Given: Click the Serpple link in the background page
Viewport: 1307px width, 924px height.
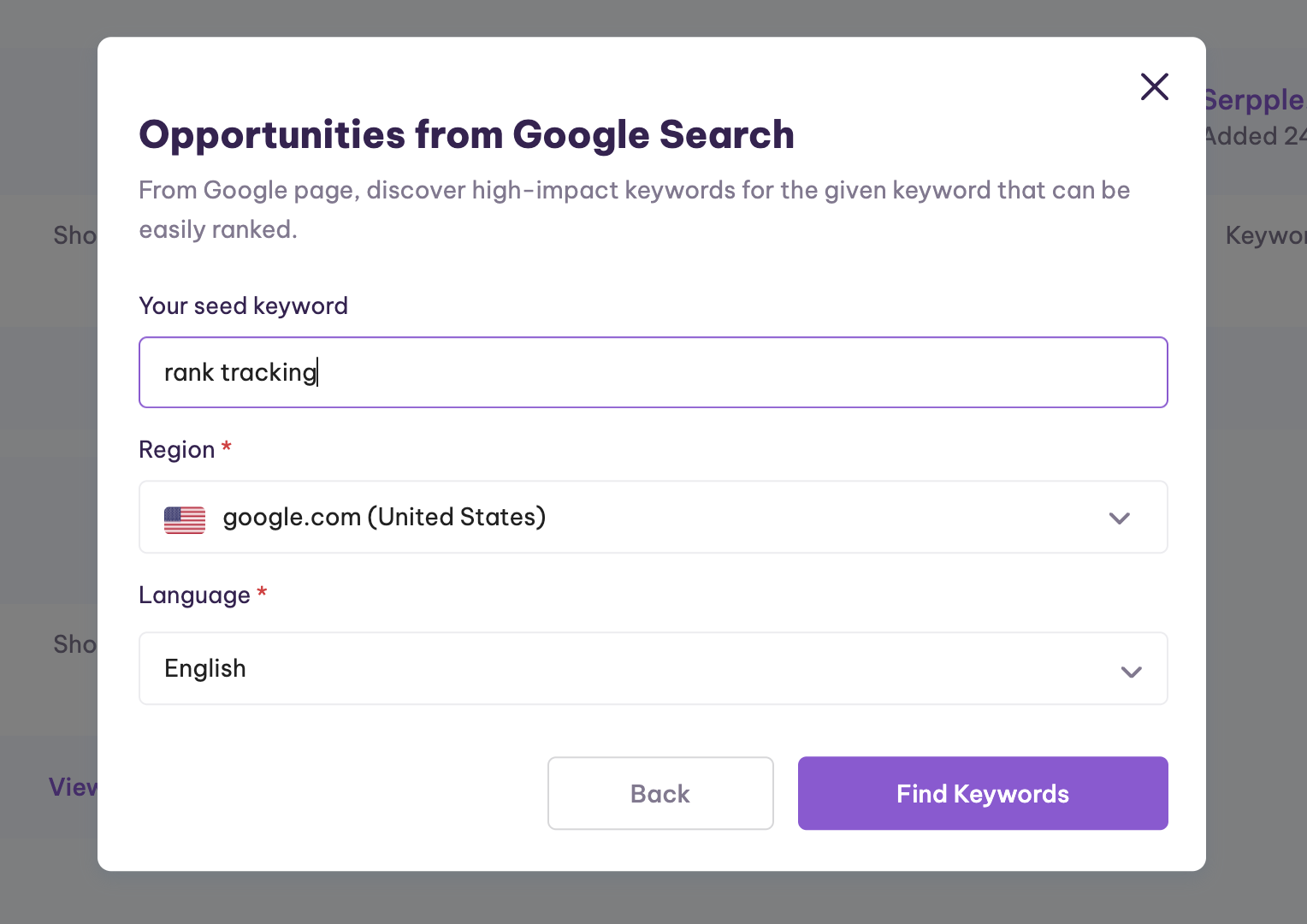Looking at the screenshot, I should pyautogui.click(x=1254, y=100).
